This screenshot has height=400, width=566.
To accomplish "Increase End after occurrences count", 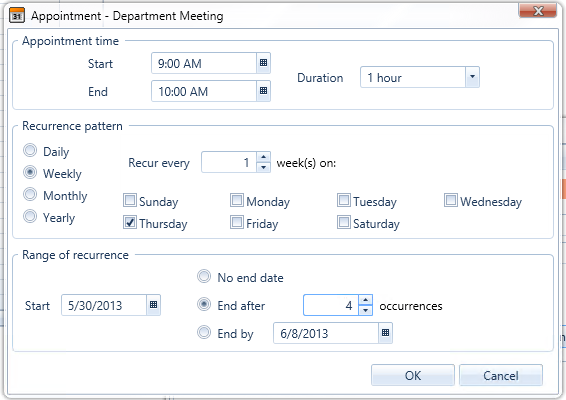I will click(x=366, y=300).
